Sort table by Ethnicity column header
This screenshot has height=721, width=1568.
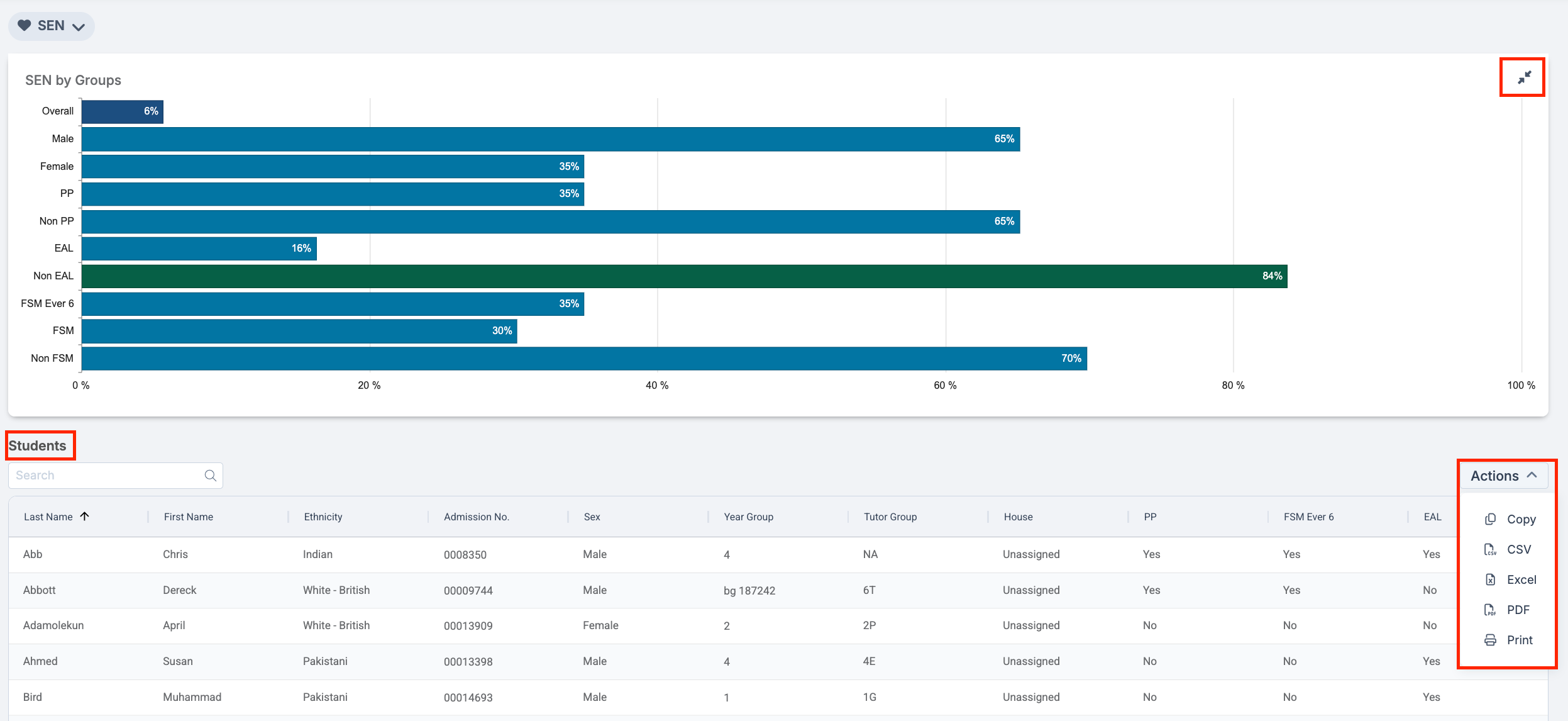(x=323, y=517)
